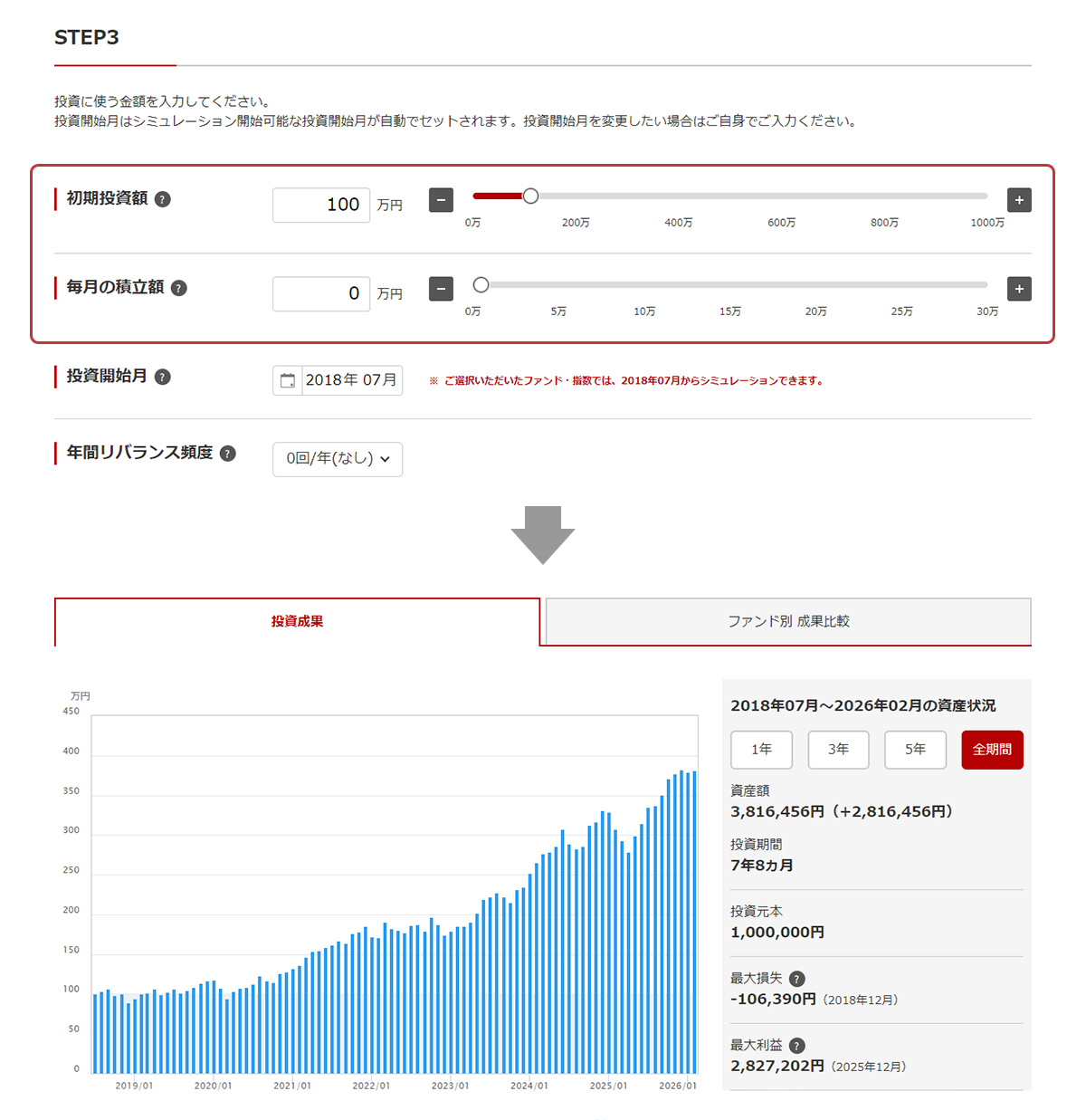The height and width of the screenshot is (1120, 1086).
Task: Increase 毎月の積立額 with plus button
Action: (1019, 289)
